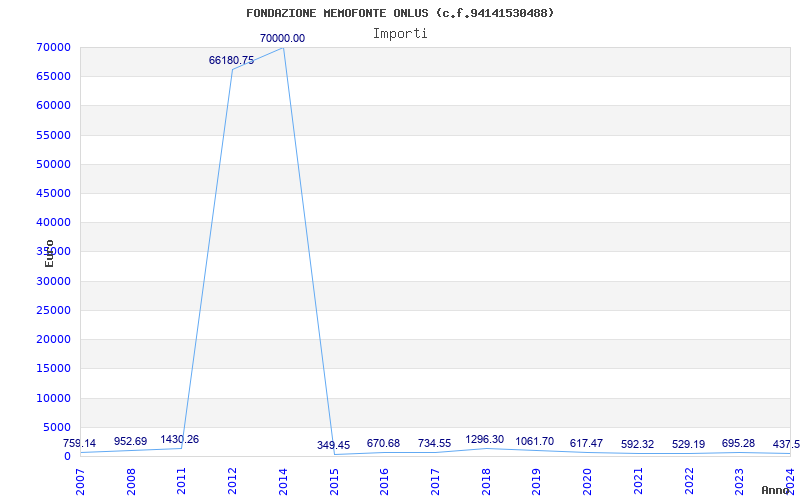Click the 30000 y-axis tick label

pyautogui.click(x=53, y=281)
